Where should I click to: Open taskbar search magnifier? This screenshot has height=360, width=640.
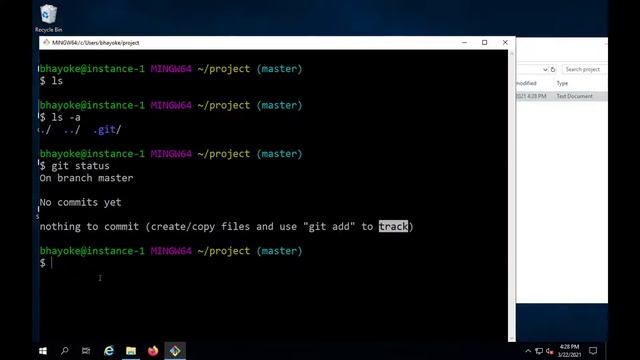64,351
